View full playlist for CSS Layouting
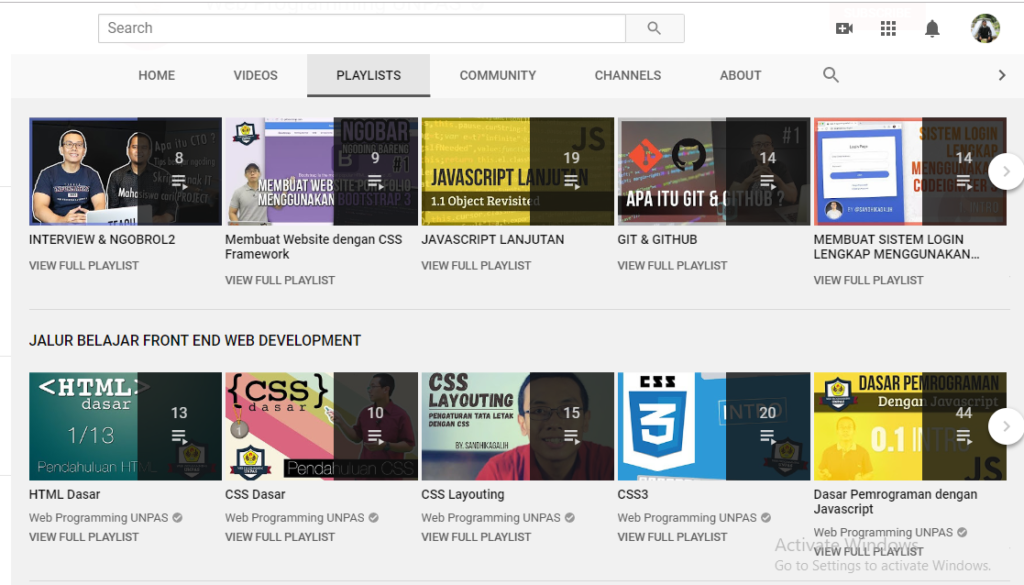Viewport: 1024px width, 585px height. coord(476,537)
